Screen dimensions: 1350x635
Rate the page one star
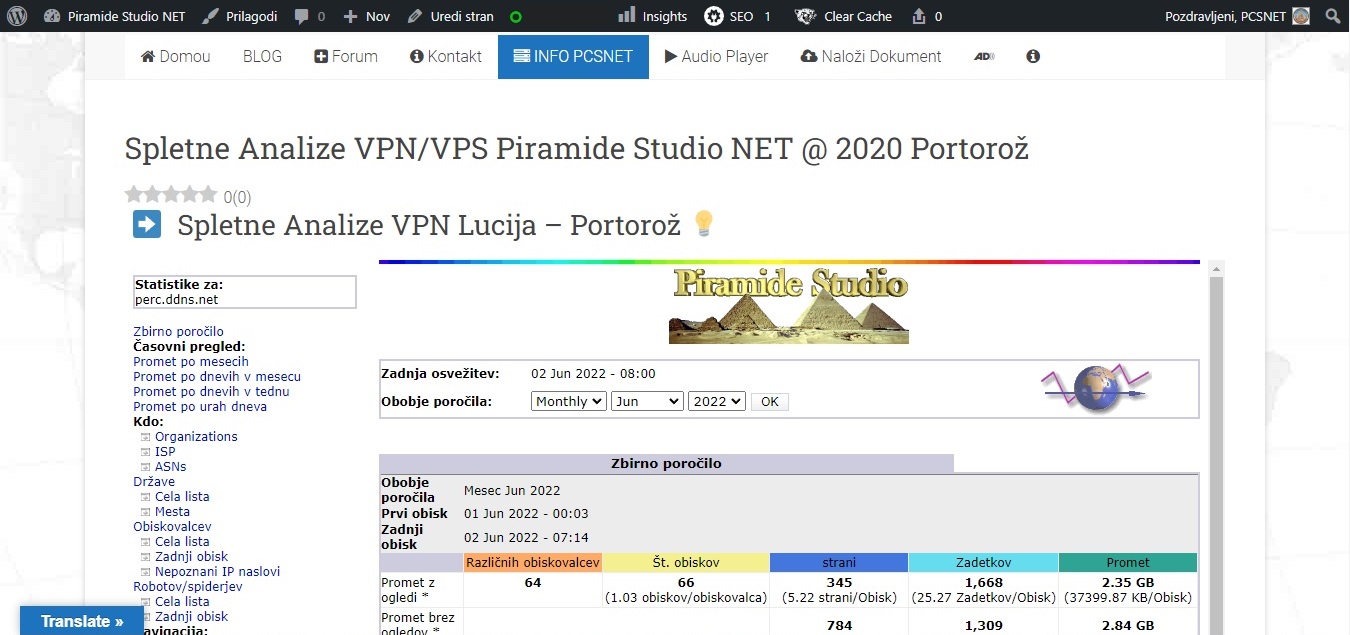[134, 194]
